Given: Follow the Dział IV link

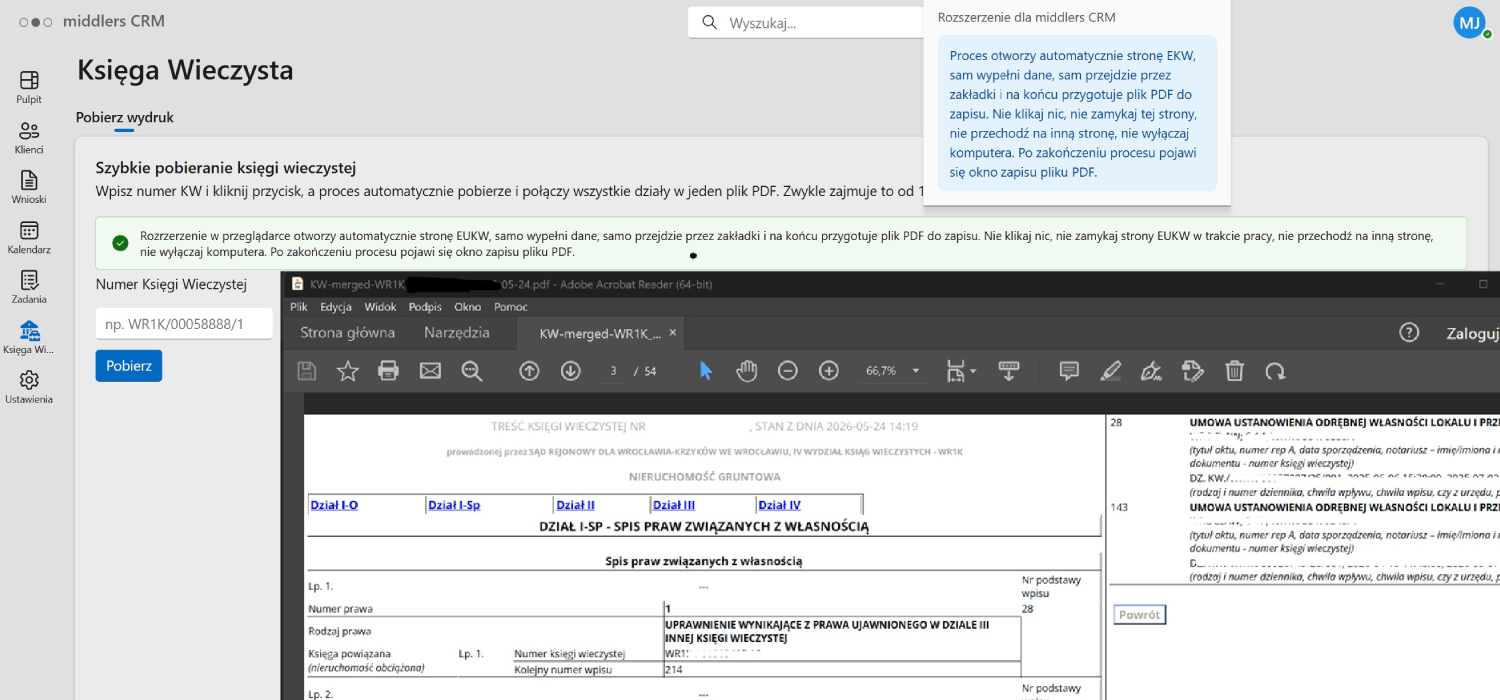Looking at the screenshot, I should click(x=780, y=505).
